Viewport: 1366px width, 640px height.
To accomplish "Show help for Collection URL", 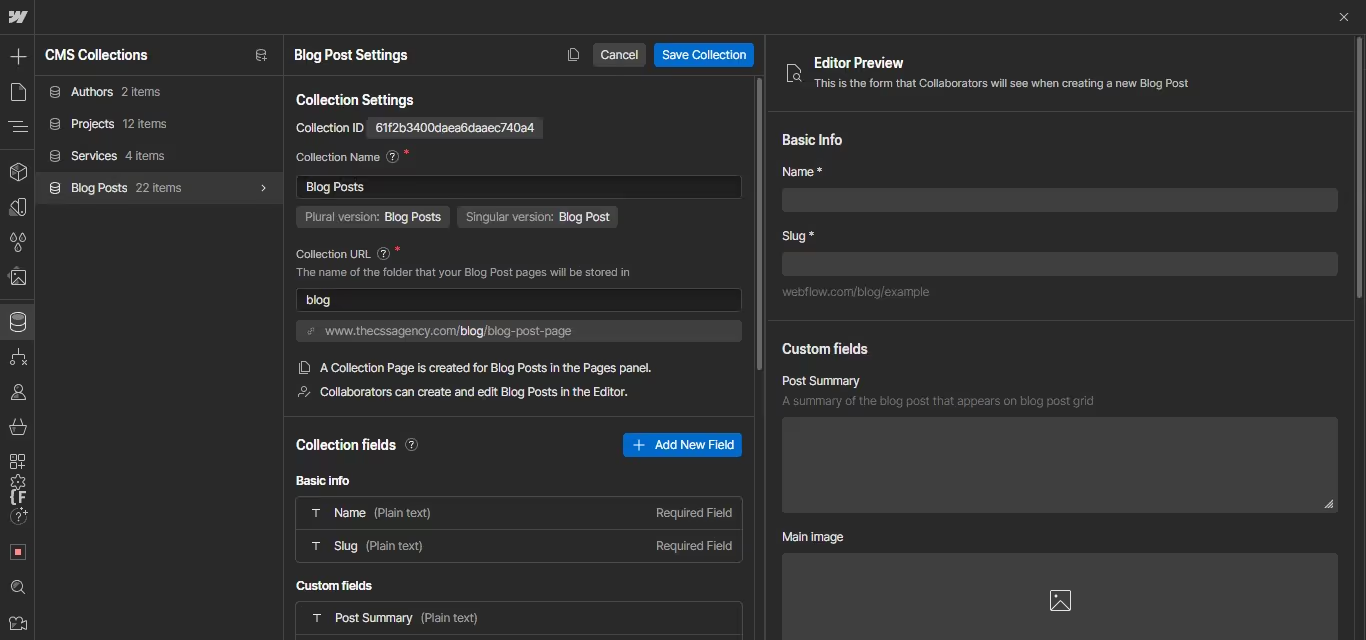I will point(383,254).
